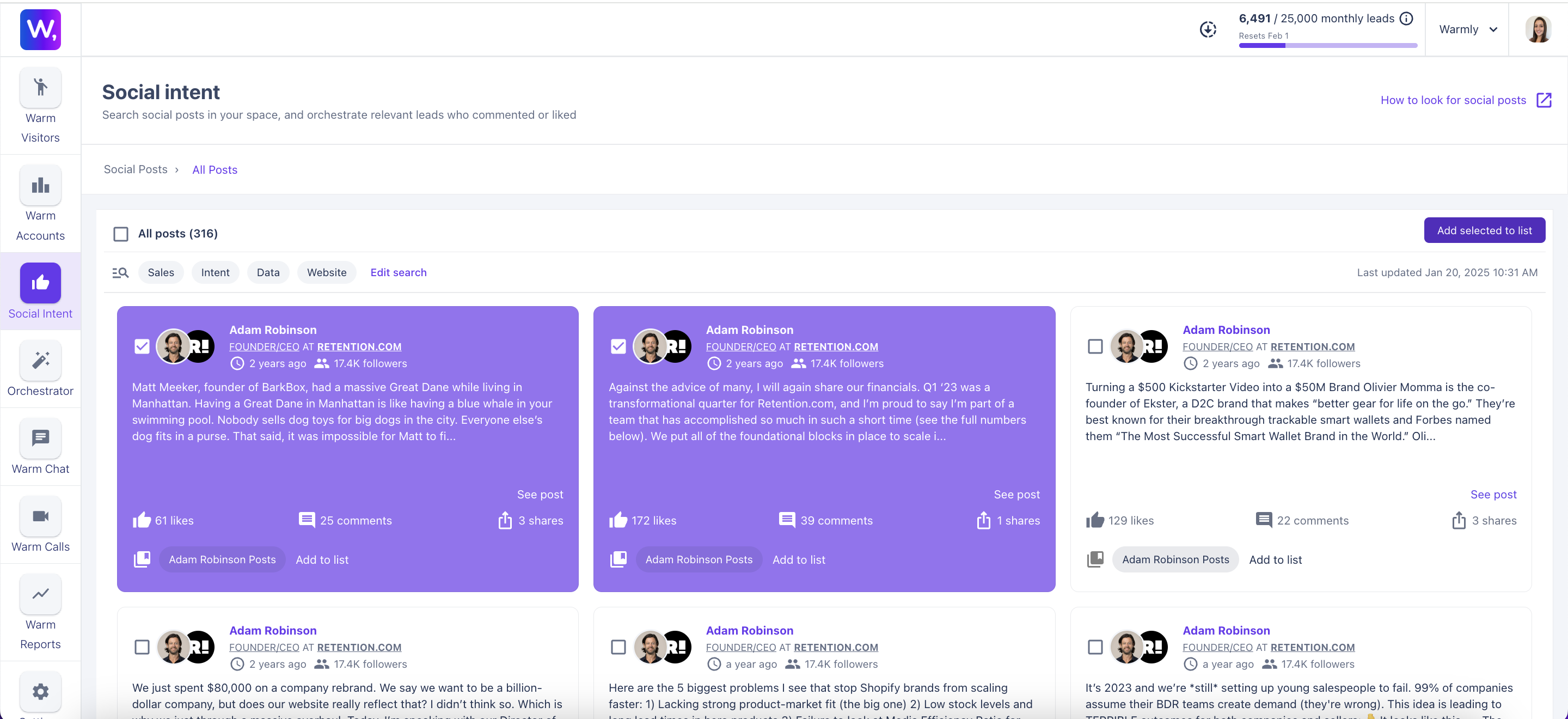Click the Sales search tag
Image resolution: width=1568 pixels, height=719 pixels.
pos(161,273)
